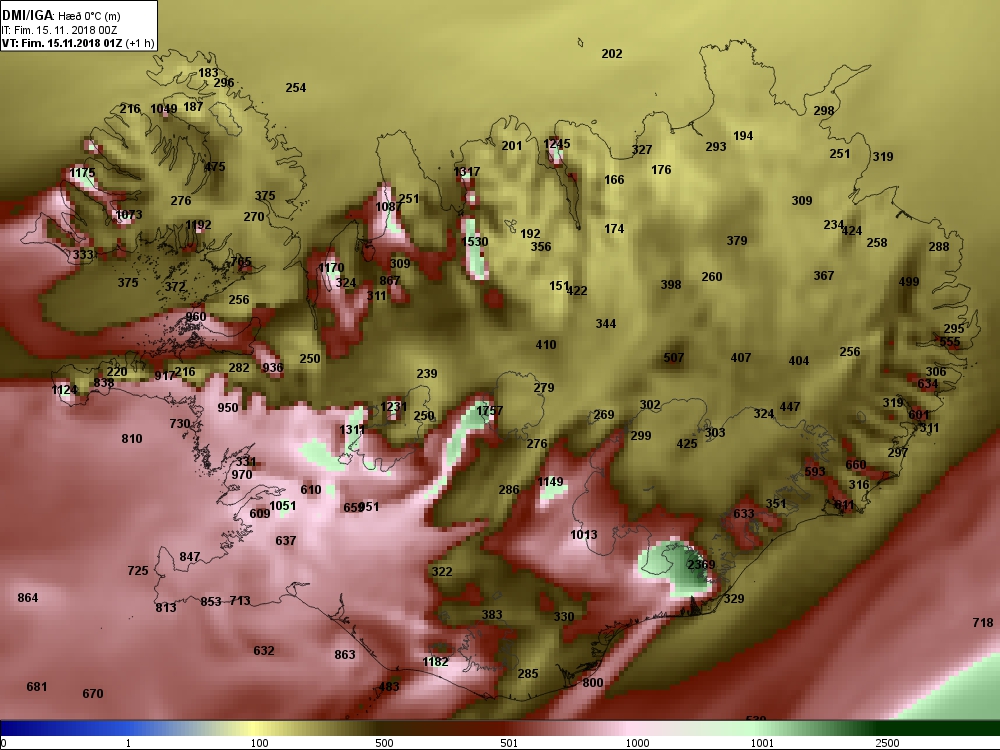Click the map value 1149

tap(550, 482)
